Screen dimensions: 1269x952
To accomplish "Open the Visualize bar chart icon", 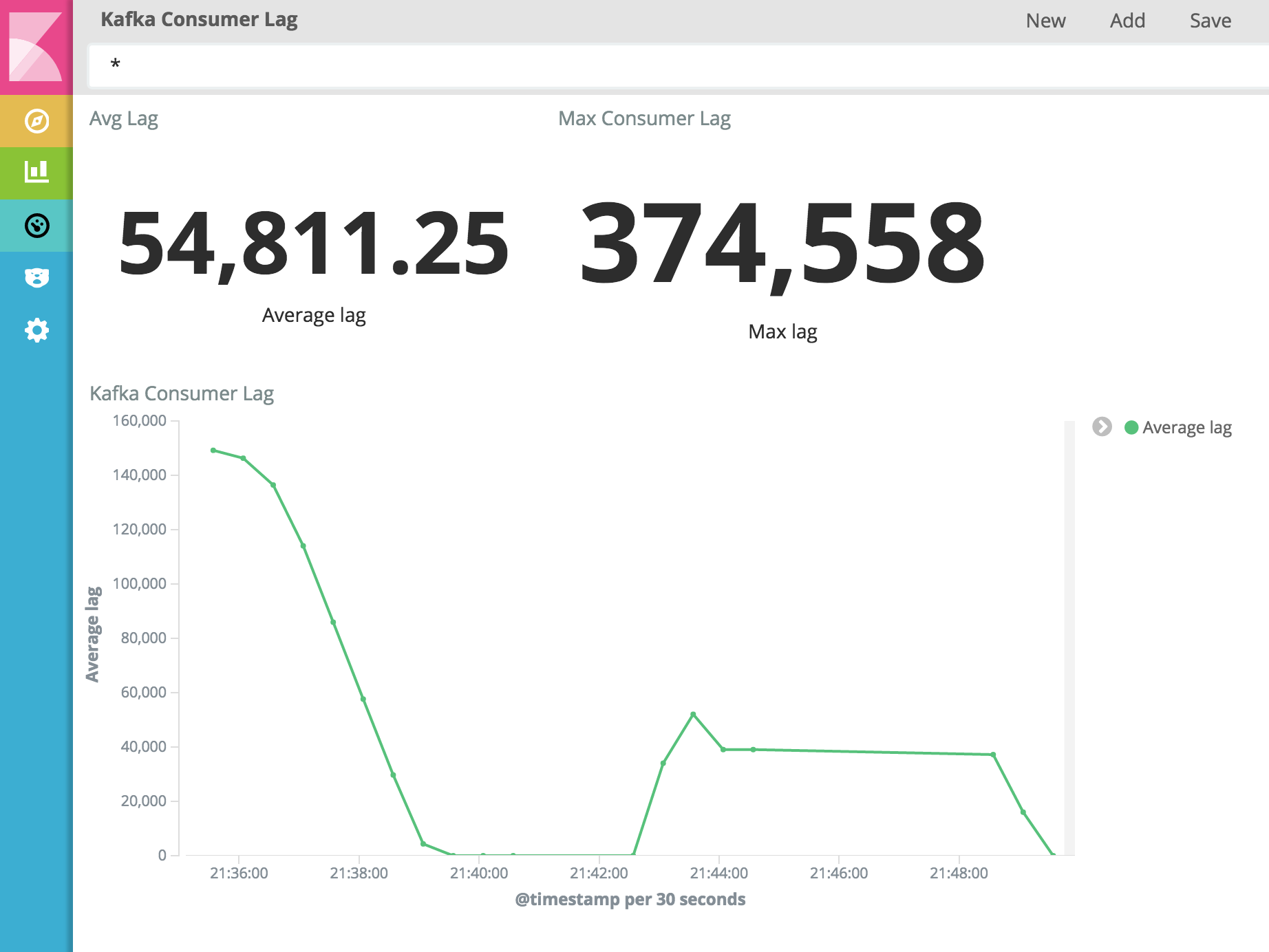I will click(x=36, y=172).
